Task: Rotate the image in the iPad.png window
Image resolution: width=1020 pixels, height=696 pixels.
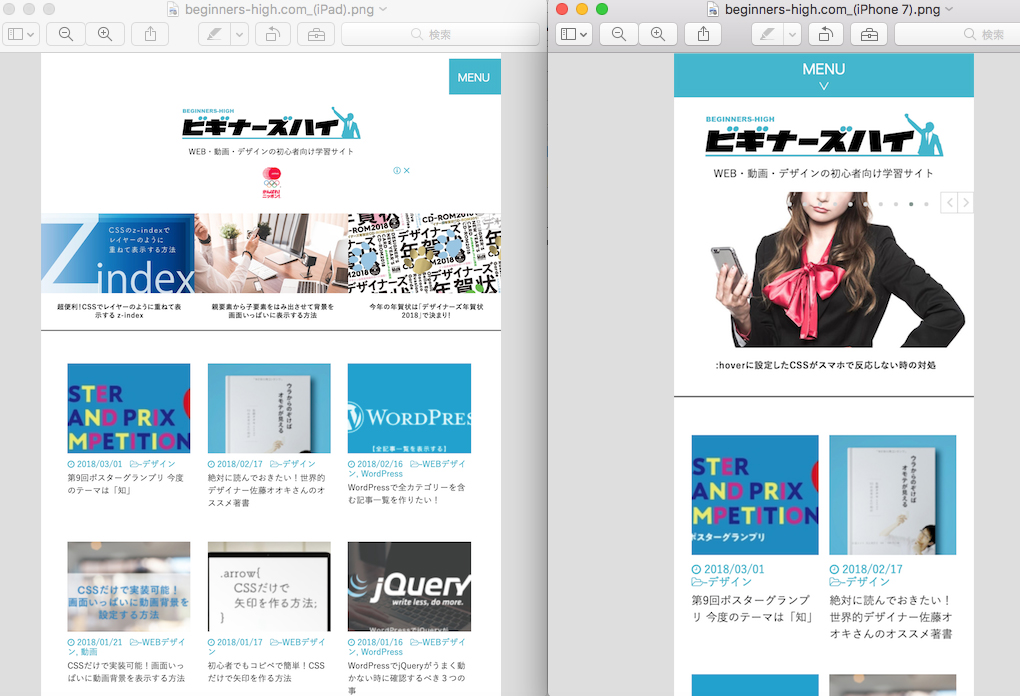Action: coord(273,34)
